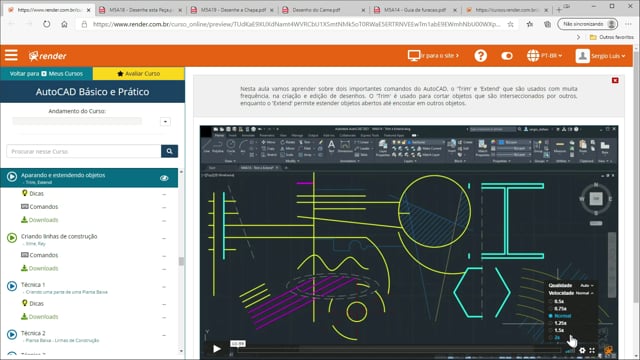This screenshot has height=360, width=640.
Task: Open Downloads under Criando linhas de construção
Action: 43,268
